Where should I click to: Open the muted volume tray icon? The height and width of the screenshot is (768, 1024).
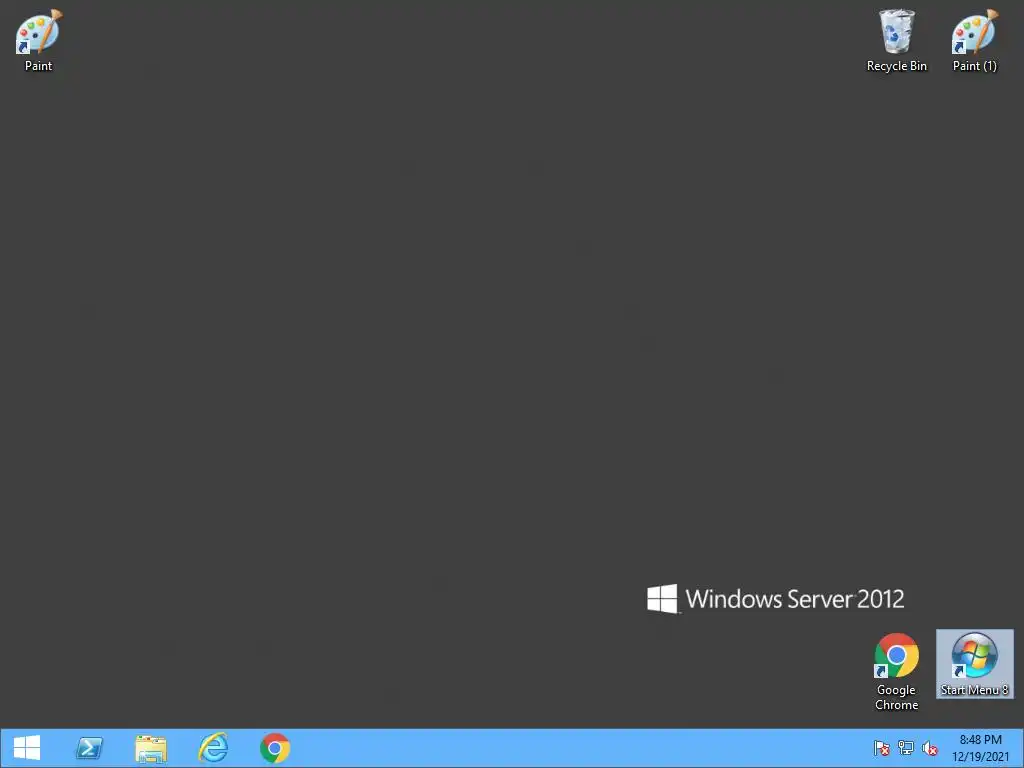tap(930, 748)
